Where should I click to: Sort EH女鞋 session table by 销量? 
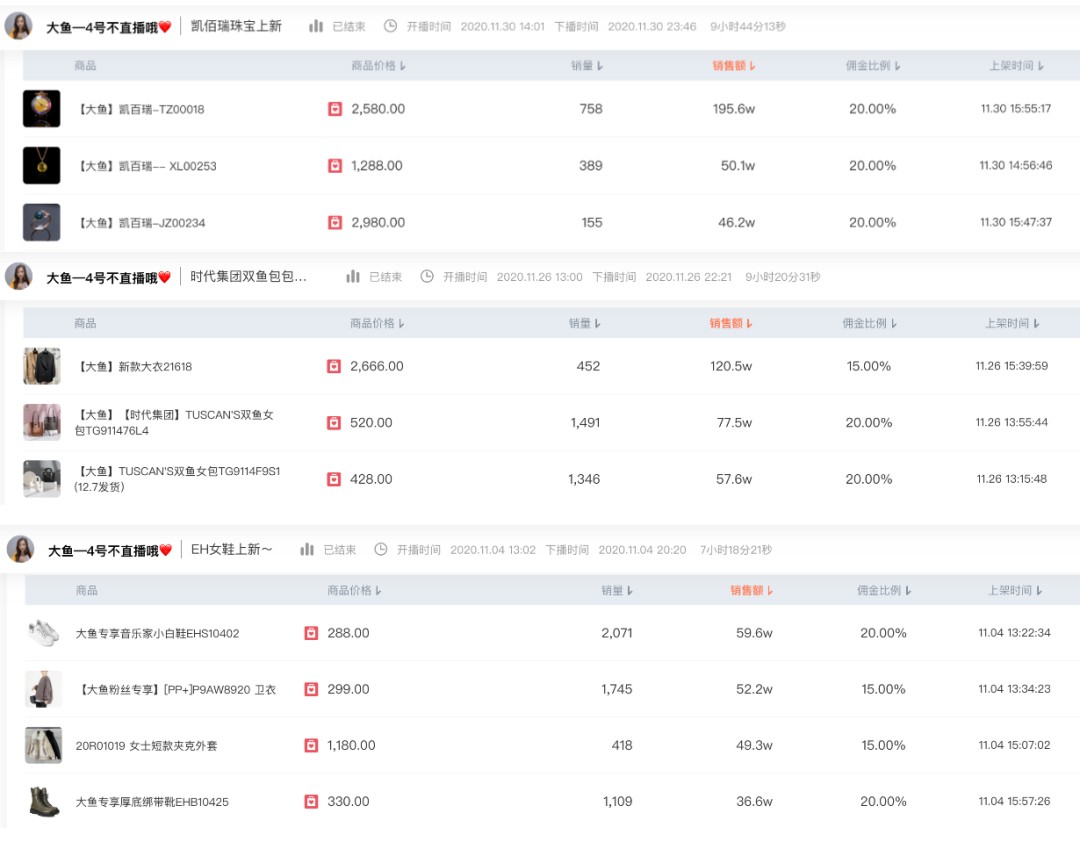point(617,591)
